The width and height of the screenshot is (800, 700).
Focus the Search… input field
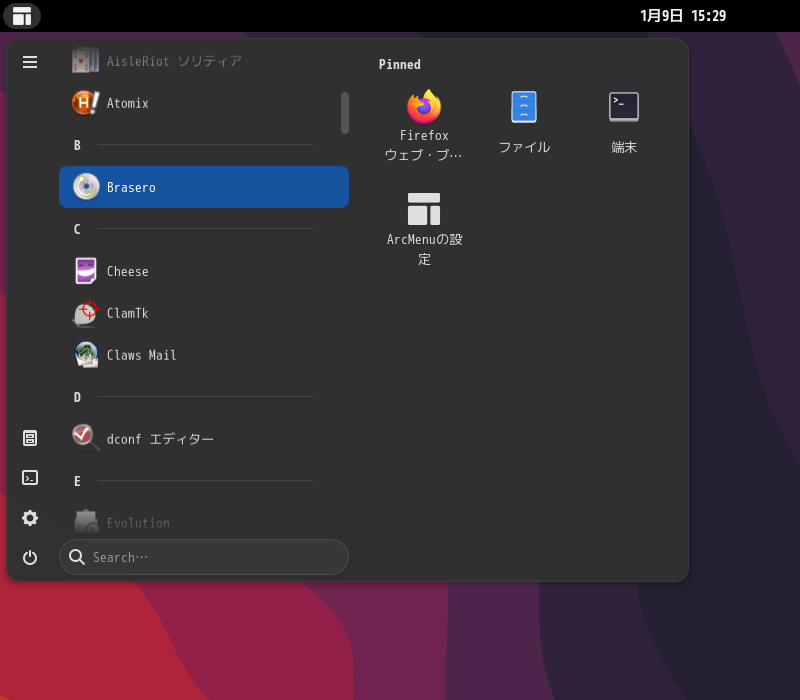[204, 557]
